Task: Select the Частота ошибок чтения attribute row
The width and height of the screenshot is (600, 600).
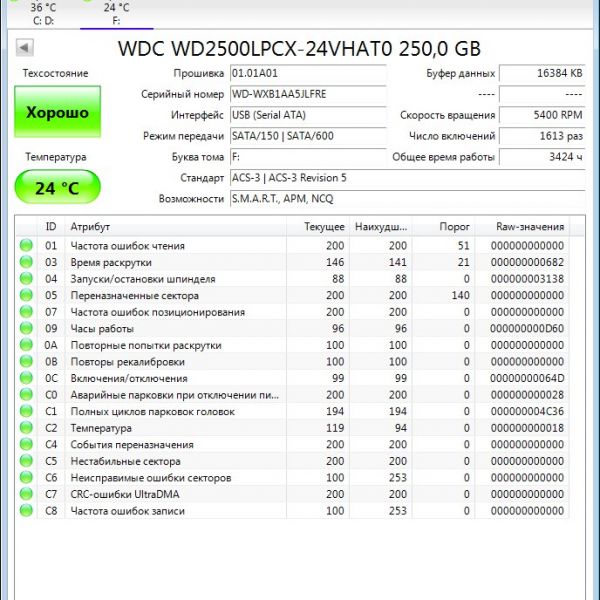Action: (x=292, y=245)
